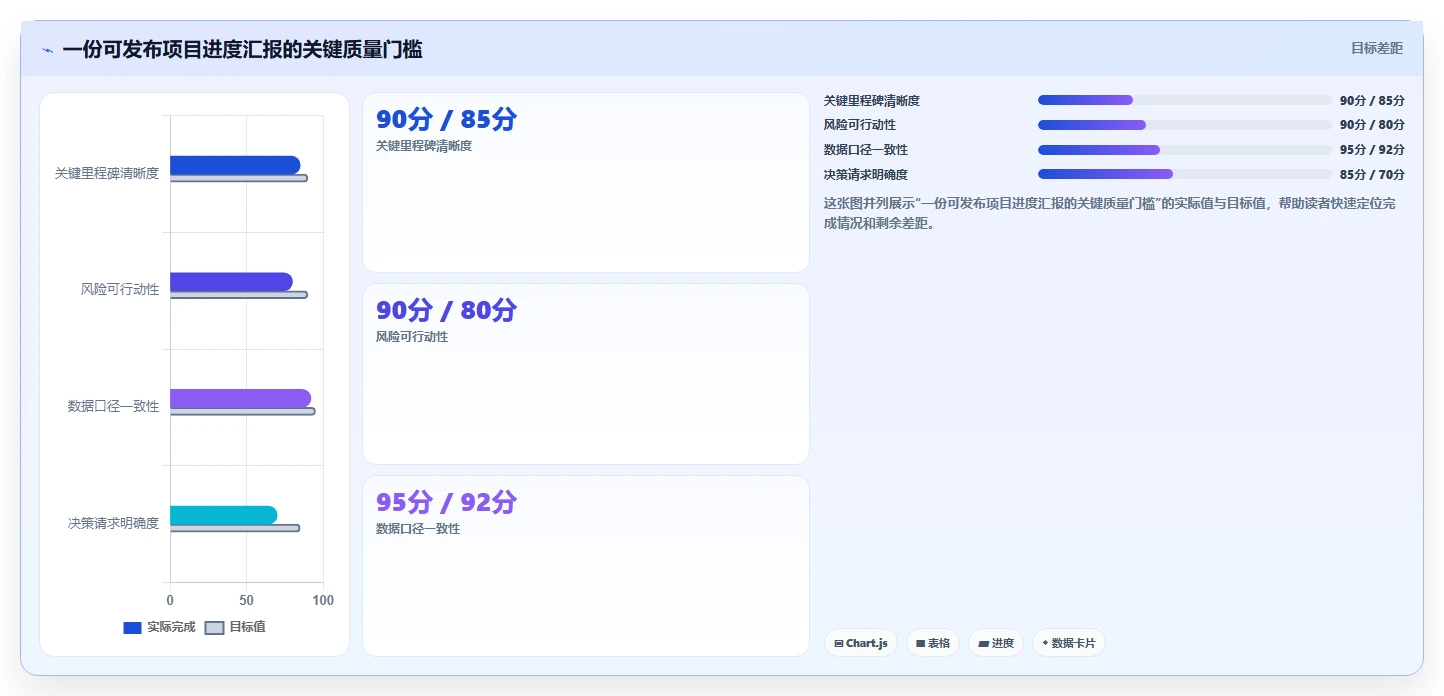Select the Chart.js tag

(861, 643)
